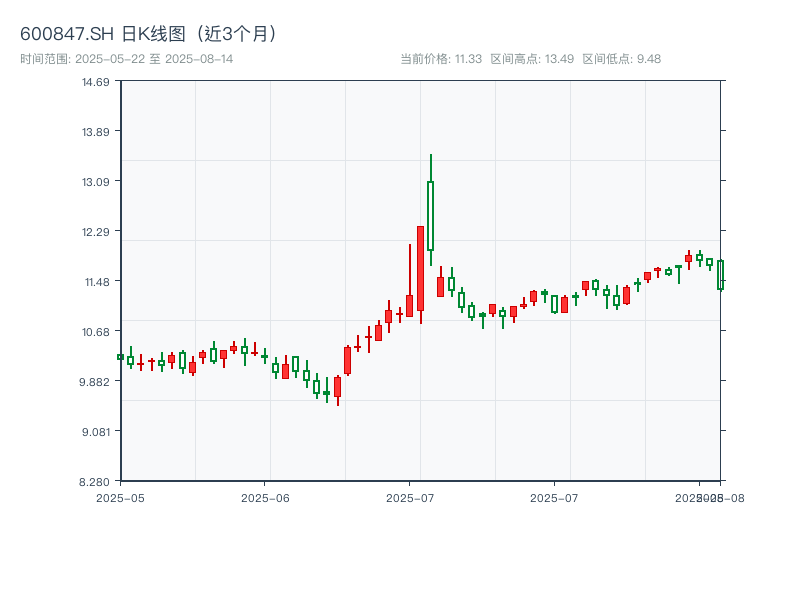Click the 2025-05 x-axis date label

click(120, 497)
